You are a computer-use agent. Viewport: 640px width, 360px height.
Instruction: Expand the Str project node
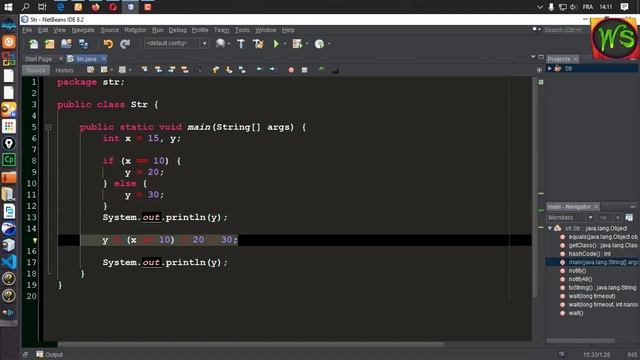[550, 69]
